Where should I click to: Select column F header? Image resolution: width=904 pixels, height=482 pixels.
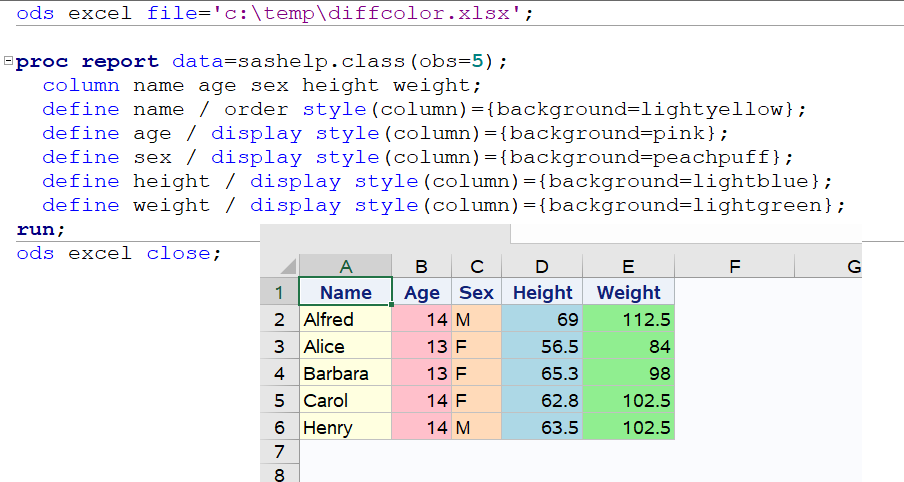[x=734, y=266]
